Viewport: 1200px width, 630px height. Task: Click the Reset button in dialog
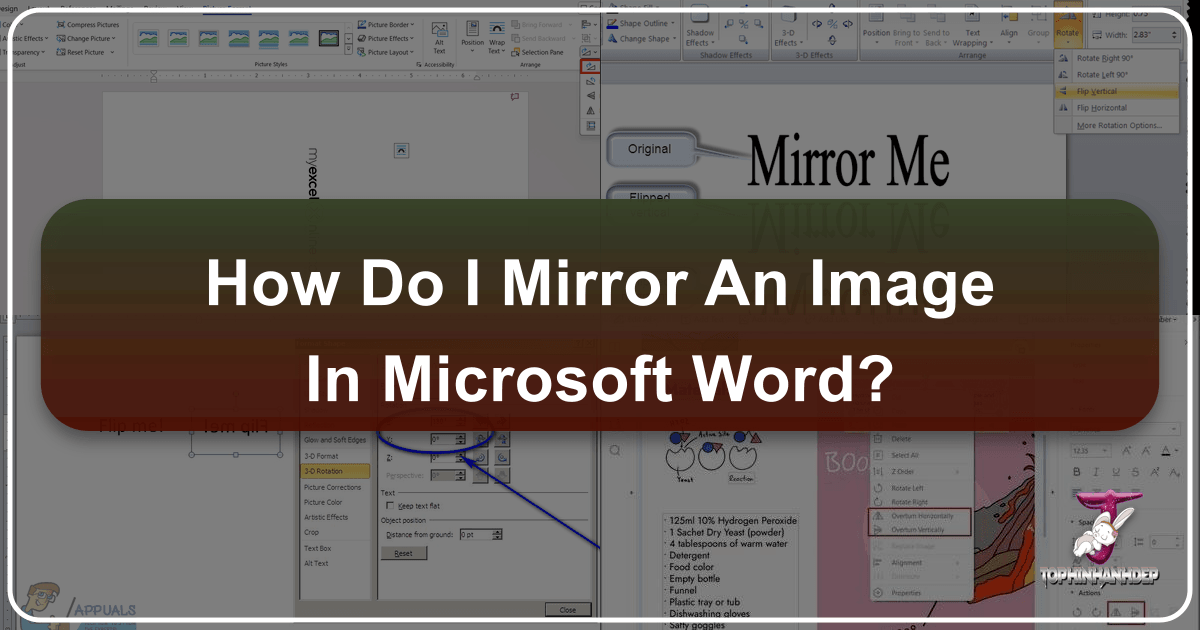tap(403, 553)
